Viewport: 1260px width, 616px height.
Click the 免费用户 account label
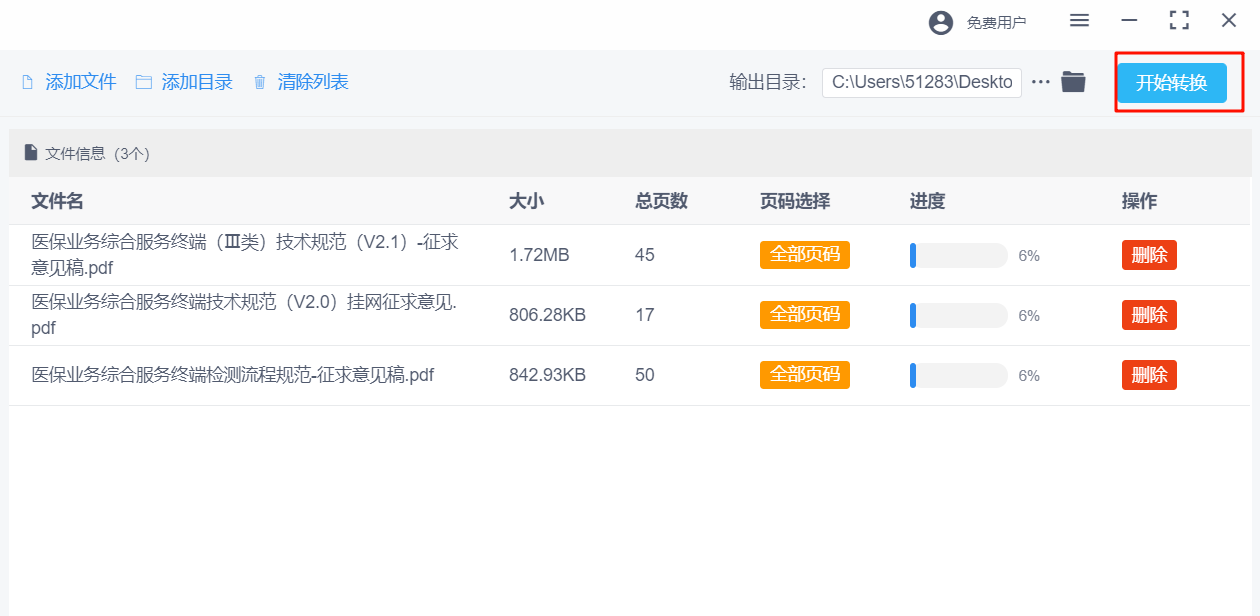[996, 22]
